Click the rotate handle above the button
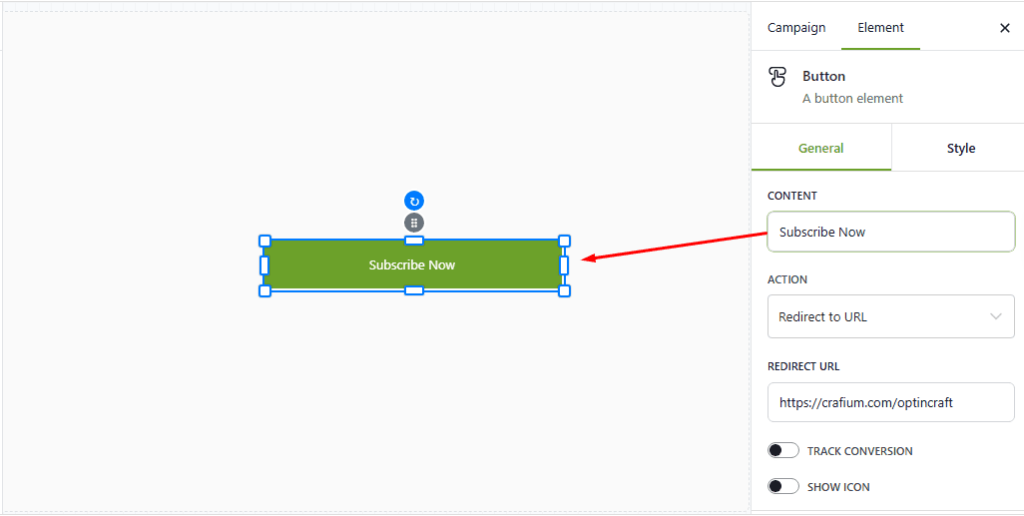The height and width of the screenshot is (516, 1024). [414, 201]
